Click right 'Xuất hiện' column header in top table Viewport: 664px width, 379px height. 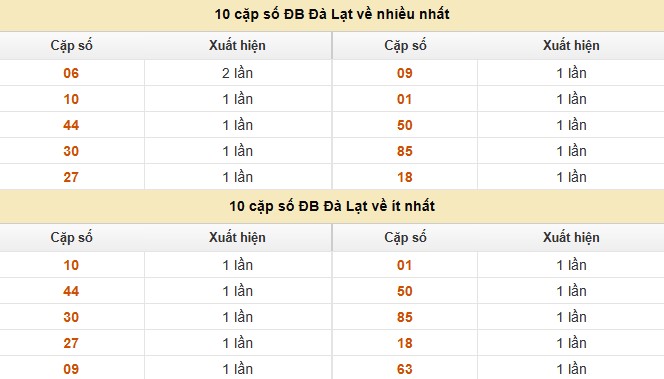[x=571, y=45]
